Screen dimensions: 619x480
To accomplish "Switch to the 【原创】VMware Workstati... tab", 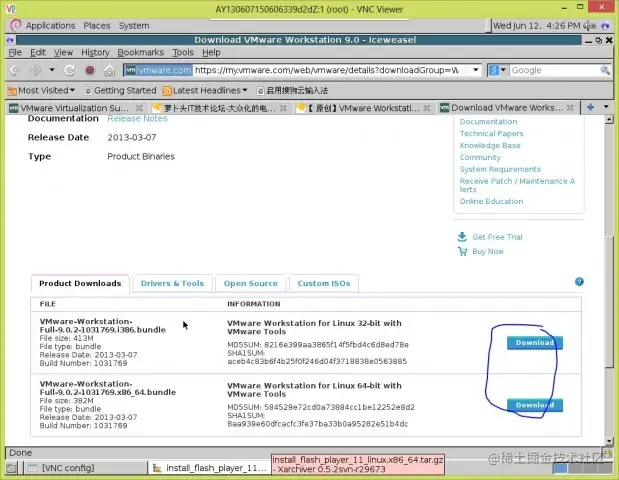I will pos(358,108).
